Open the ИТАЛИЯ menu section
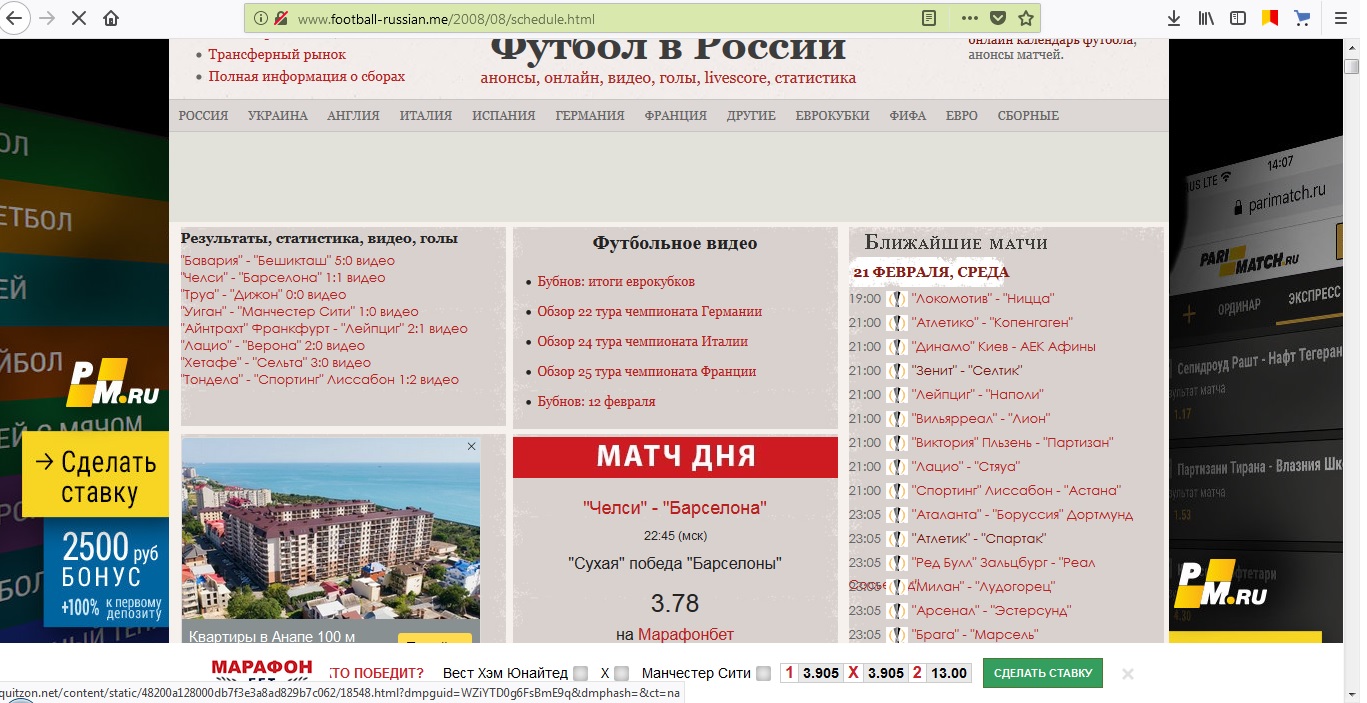 point(426,116)
